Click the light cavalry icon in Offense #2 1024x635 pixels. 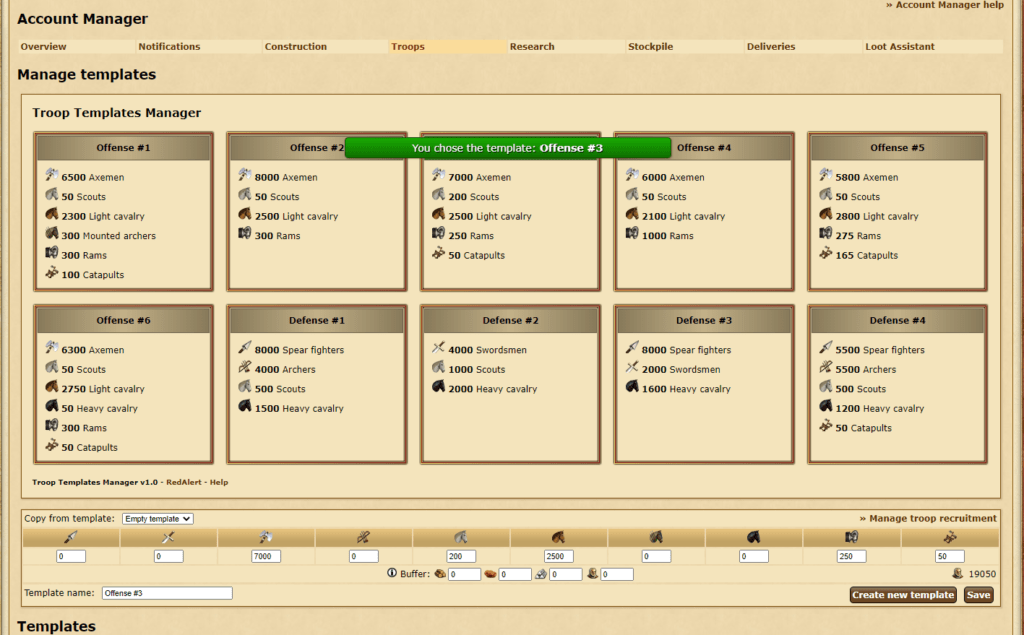tap(245, 214)
